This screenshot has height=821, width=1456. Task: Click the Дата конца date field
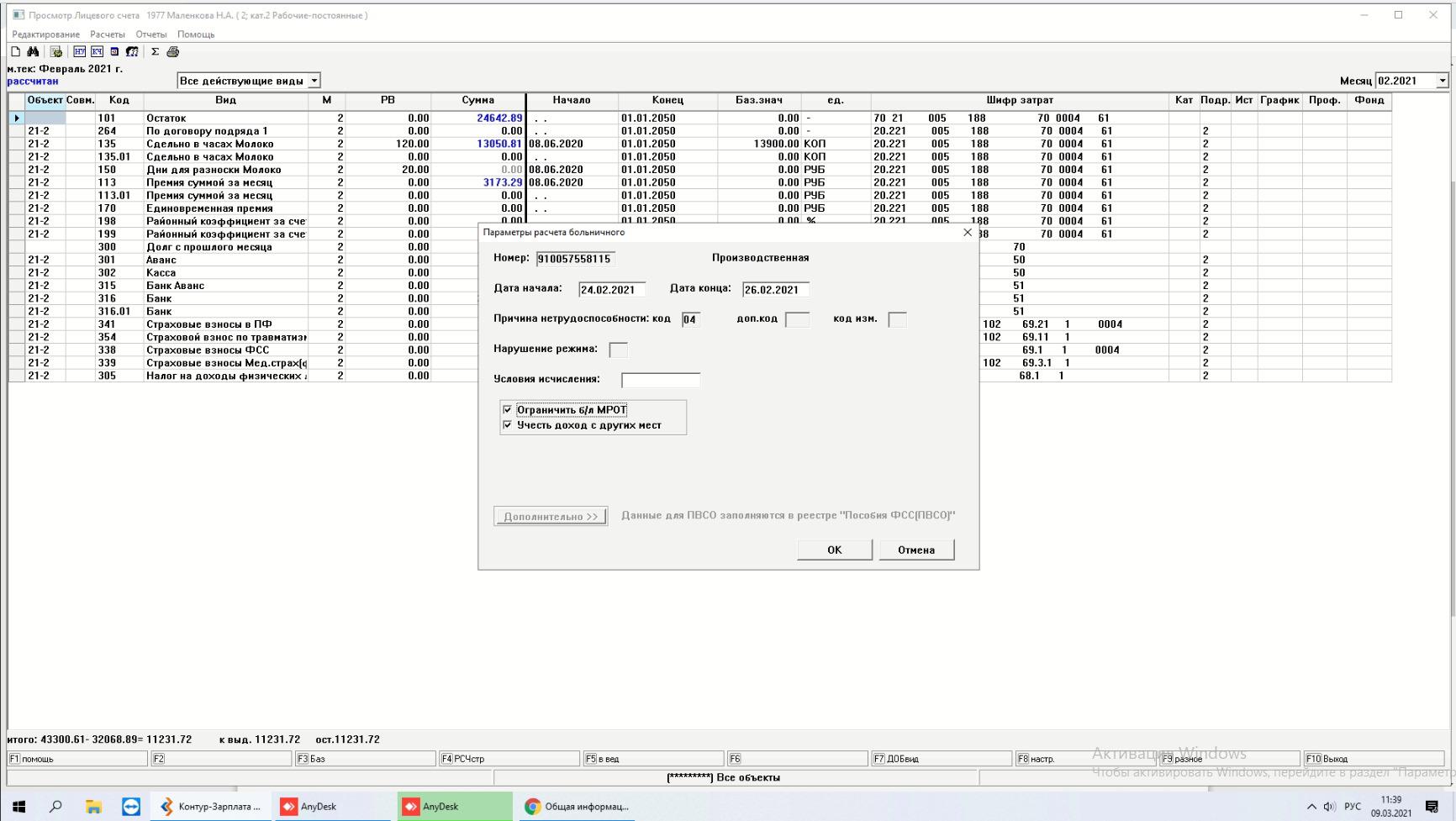tap(776, 290)
